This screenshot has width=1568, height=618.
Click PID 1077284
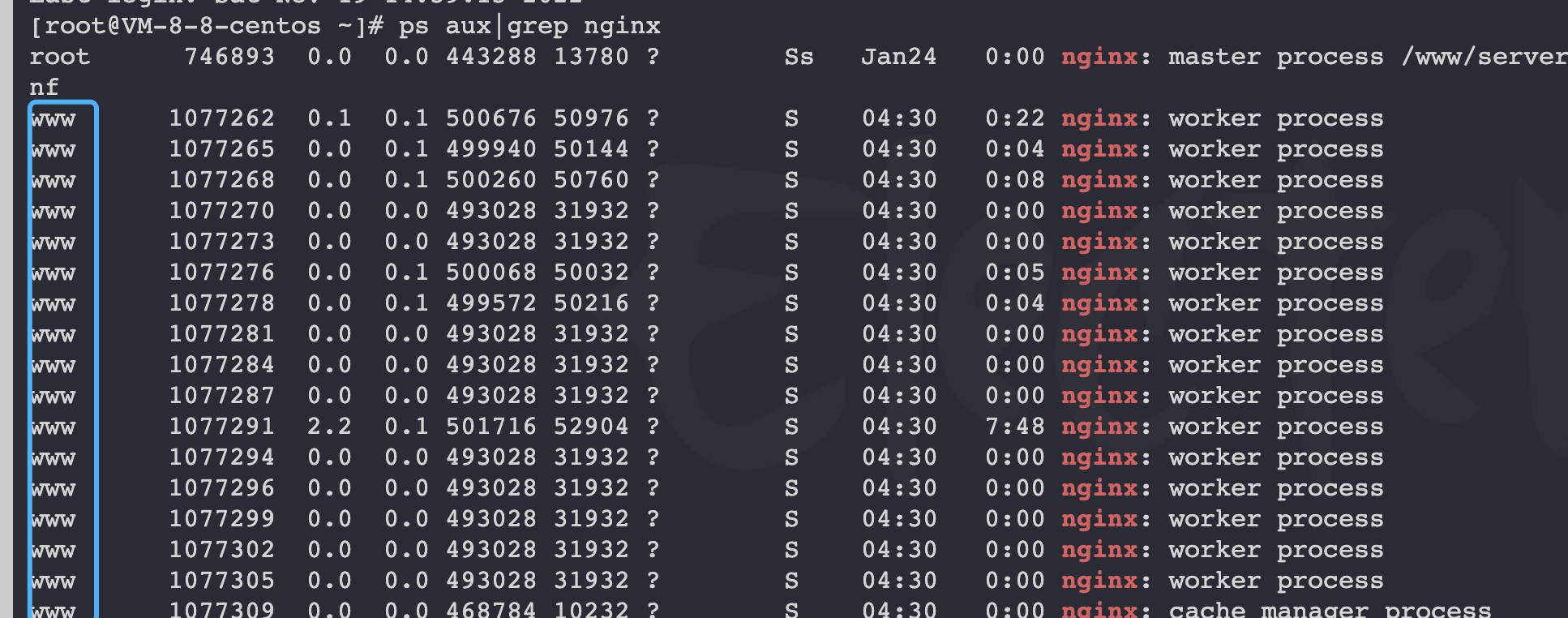pos(221,365)
